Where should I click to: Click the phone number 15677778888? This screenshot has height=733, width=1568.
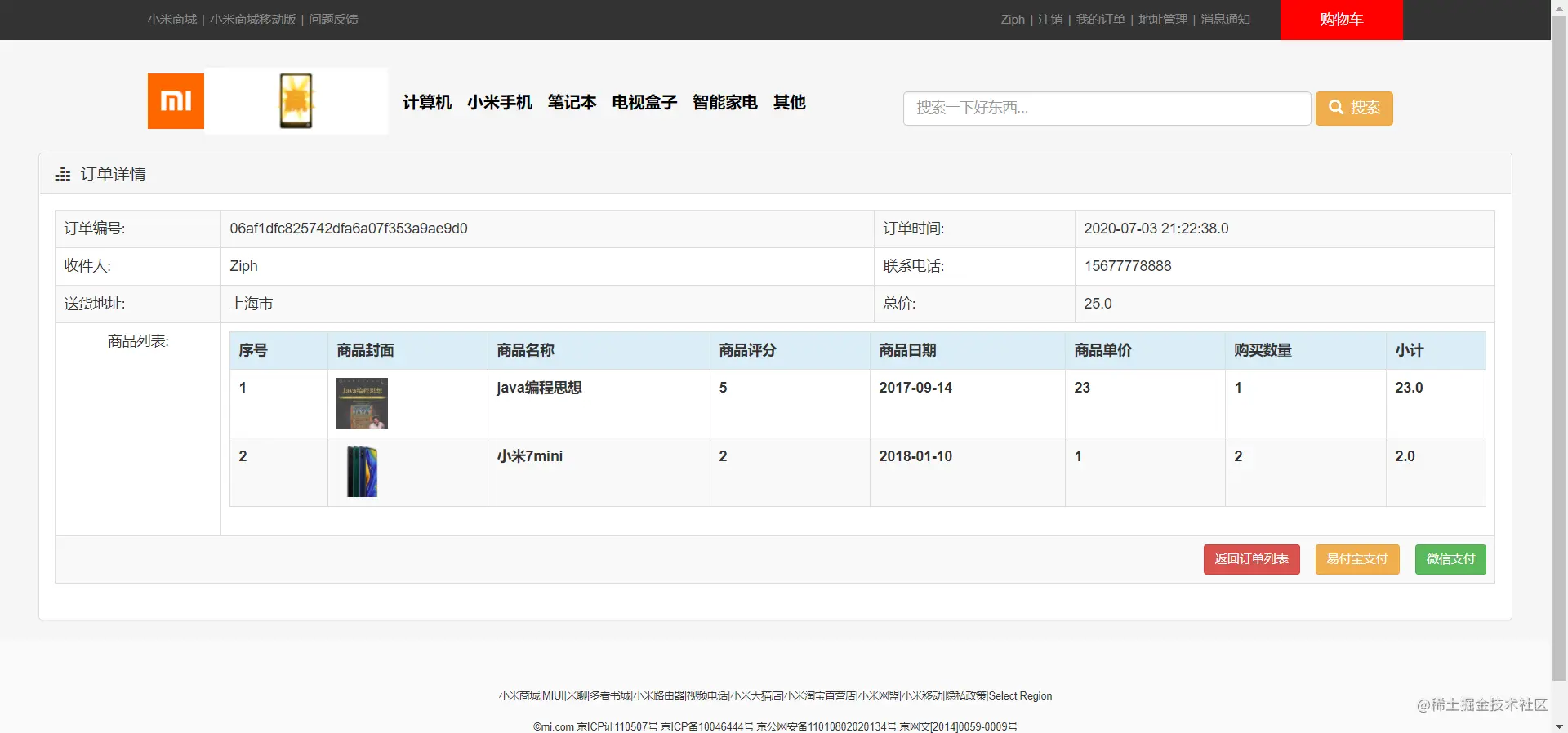(x=1128, y=266)
